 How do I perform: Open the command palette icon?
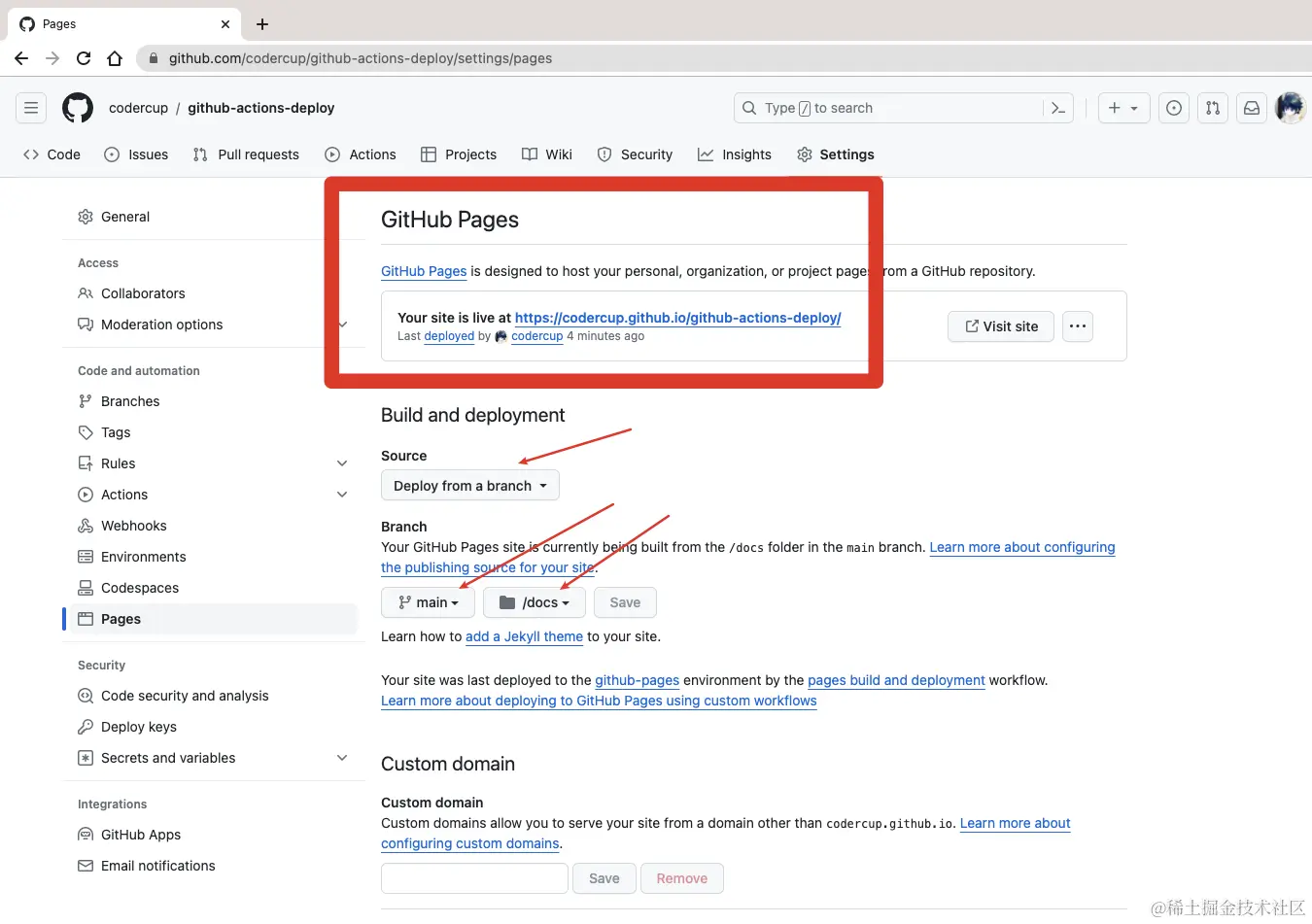tap(1058, 108)
